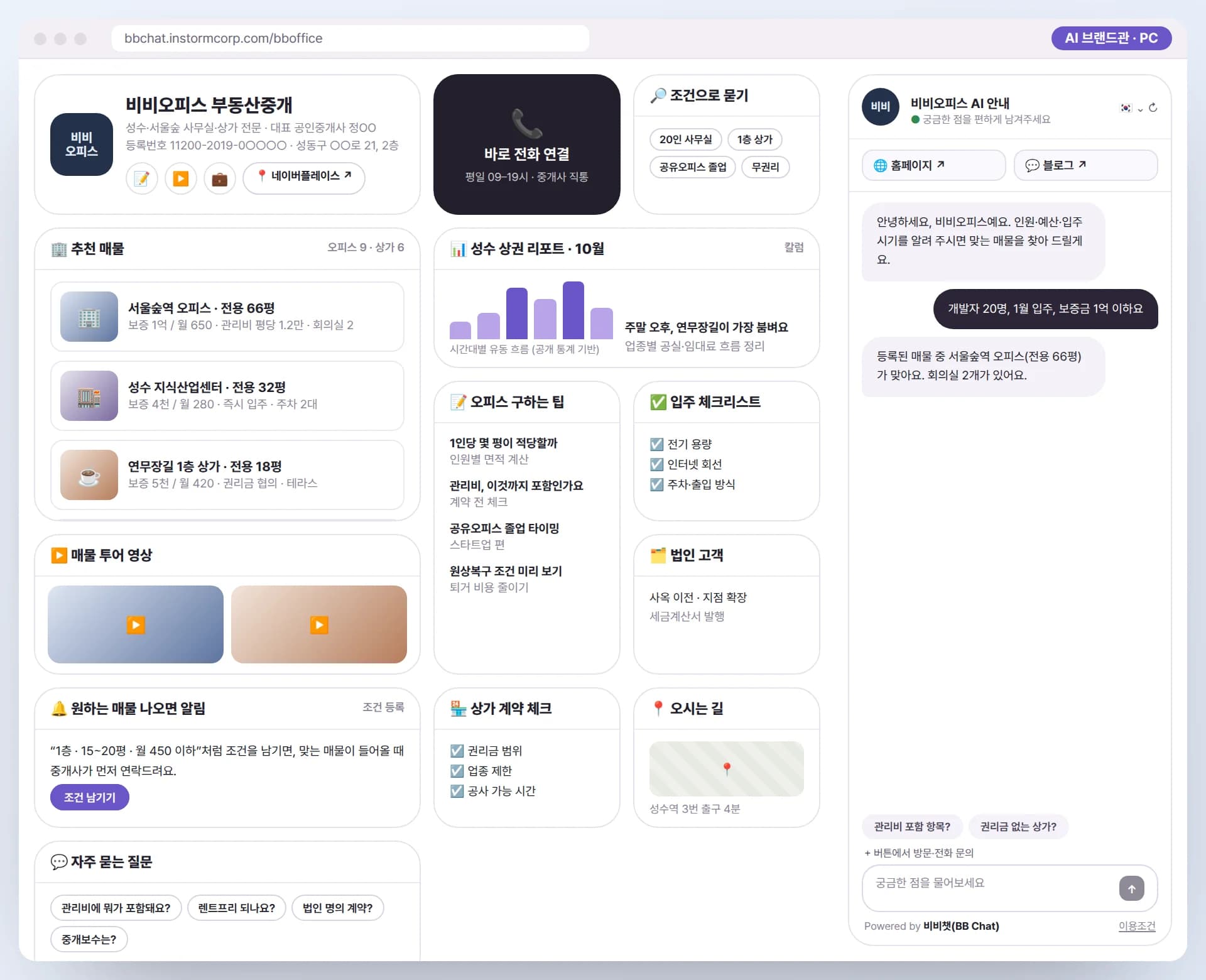1206x980 pixels.
Task: Play the brown property tour video
Action: coord(319,624)
